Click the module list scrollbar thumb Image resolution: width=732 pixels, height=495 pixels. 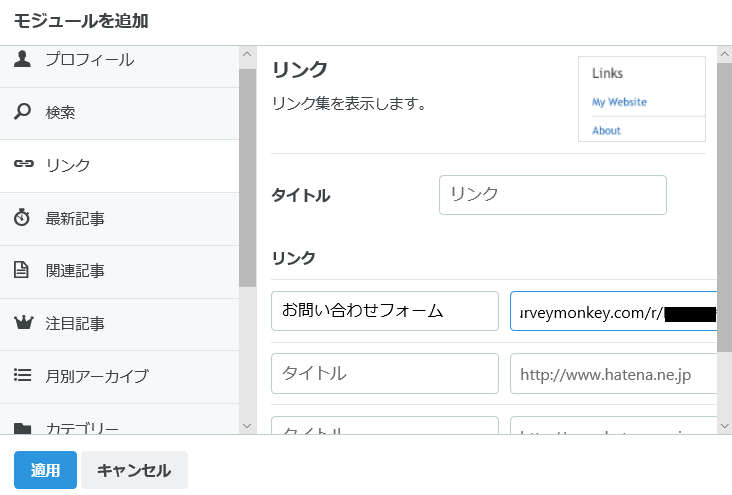(247, 177)
